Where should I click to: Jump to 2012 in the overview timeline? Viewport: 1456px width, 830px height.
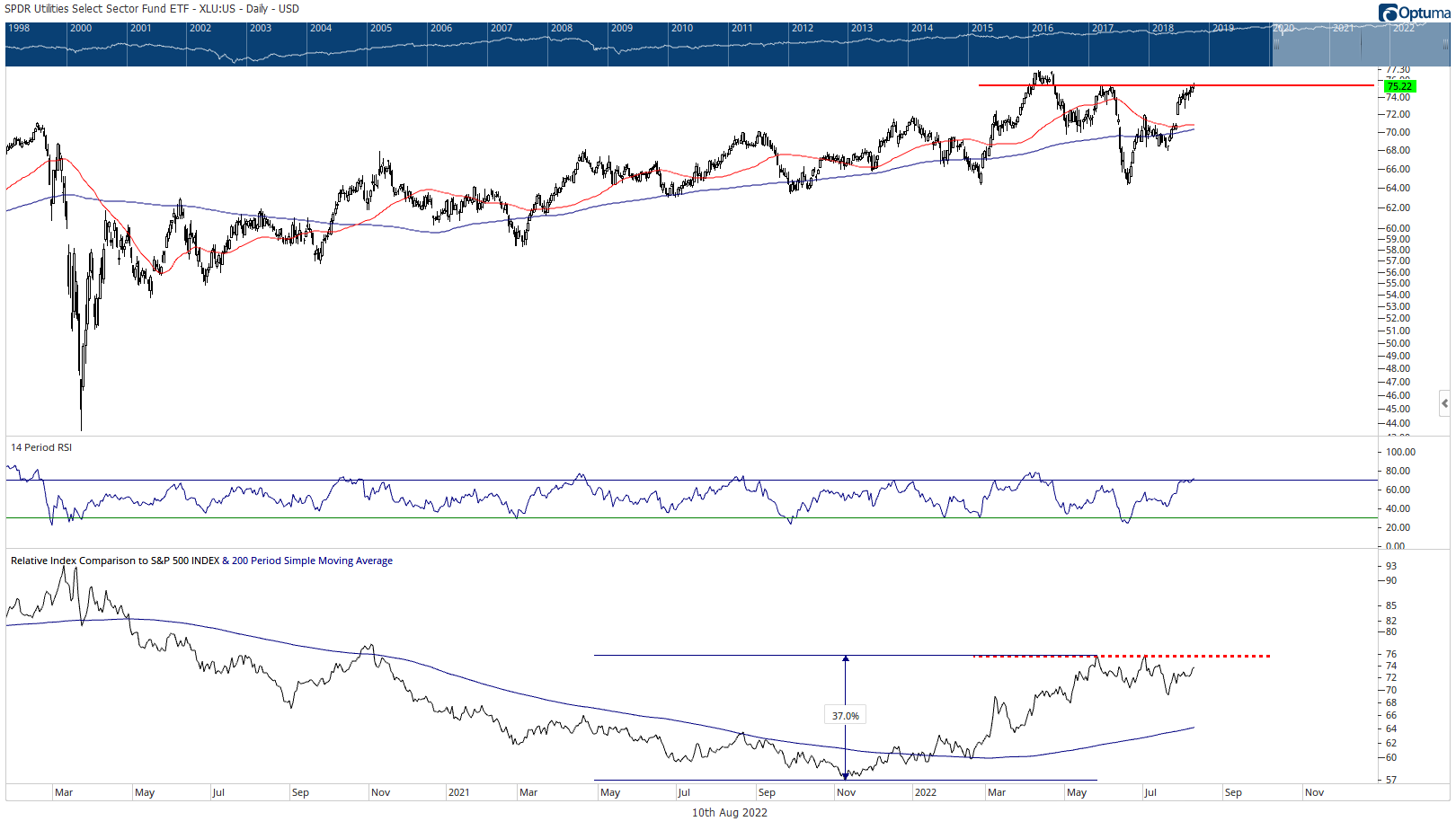803,29
